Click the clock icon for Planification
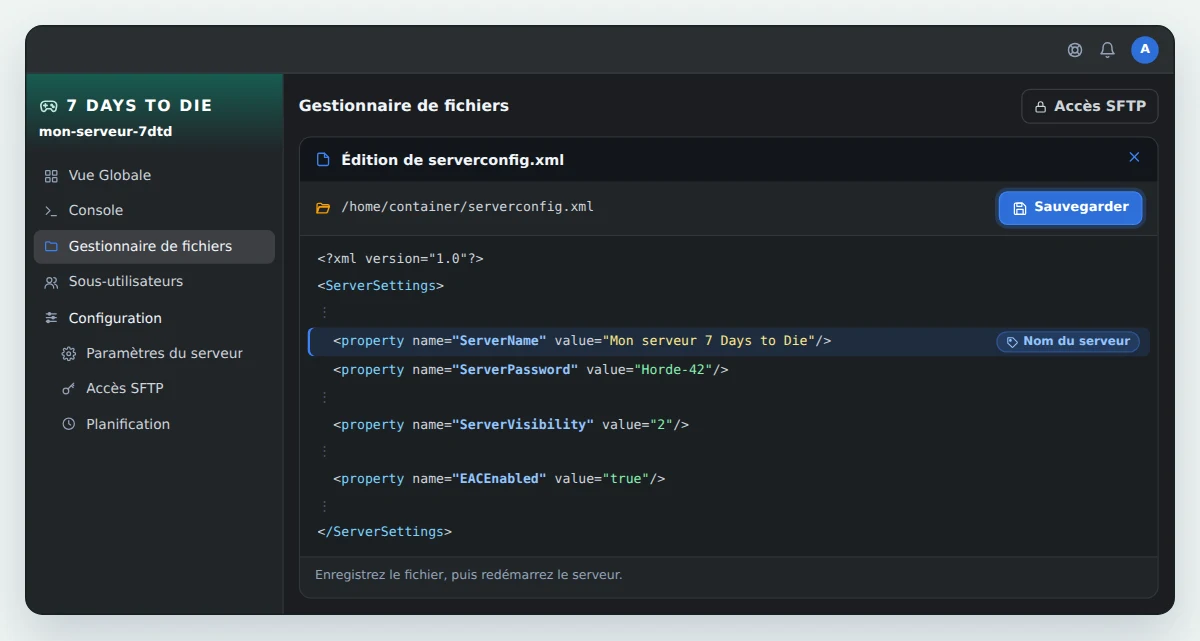The image size is (1200, 641). [x=69, y=424]
